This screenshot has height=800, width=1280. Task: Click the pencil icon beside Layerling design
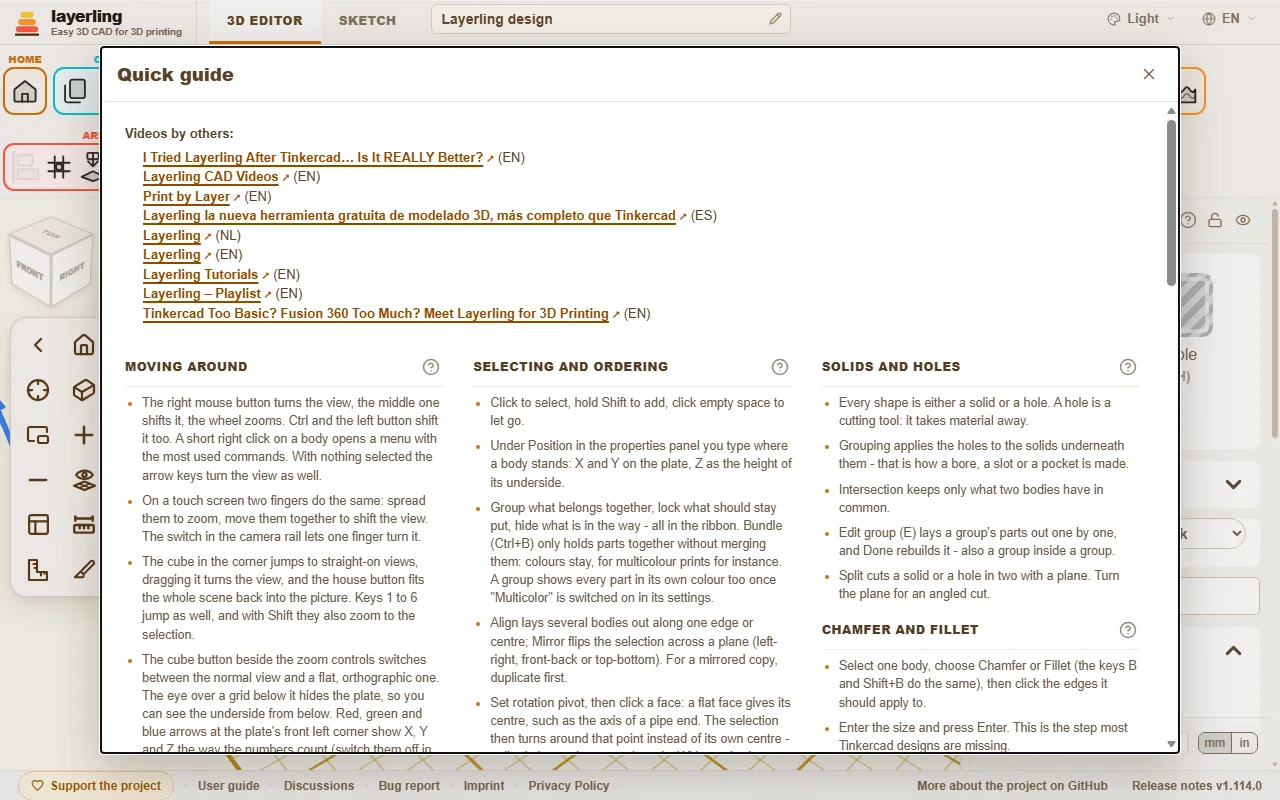click(775, 19)
